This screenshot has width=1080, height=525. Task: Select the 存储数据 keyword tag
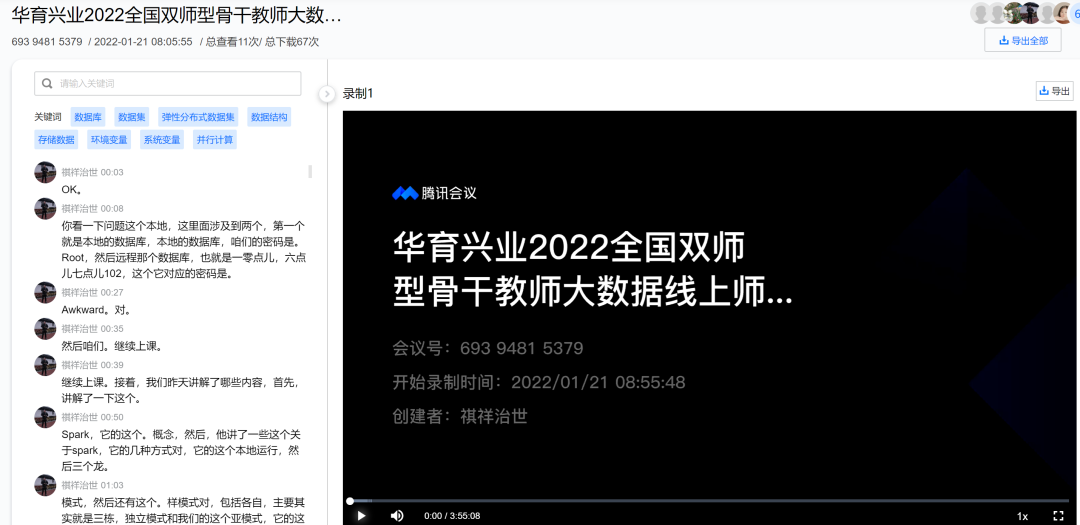click(56, 140)
